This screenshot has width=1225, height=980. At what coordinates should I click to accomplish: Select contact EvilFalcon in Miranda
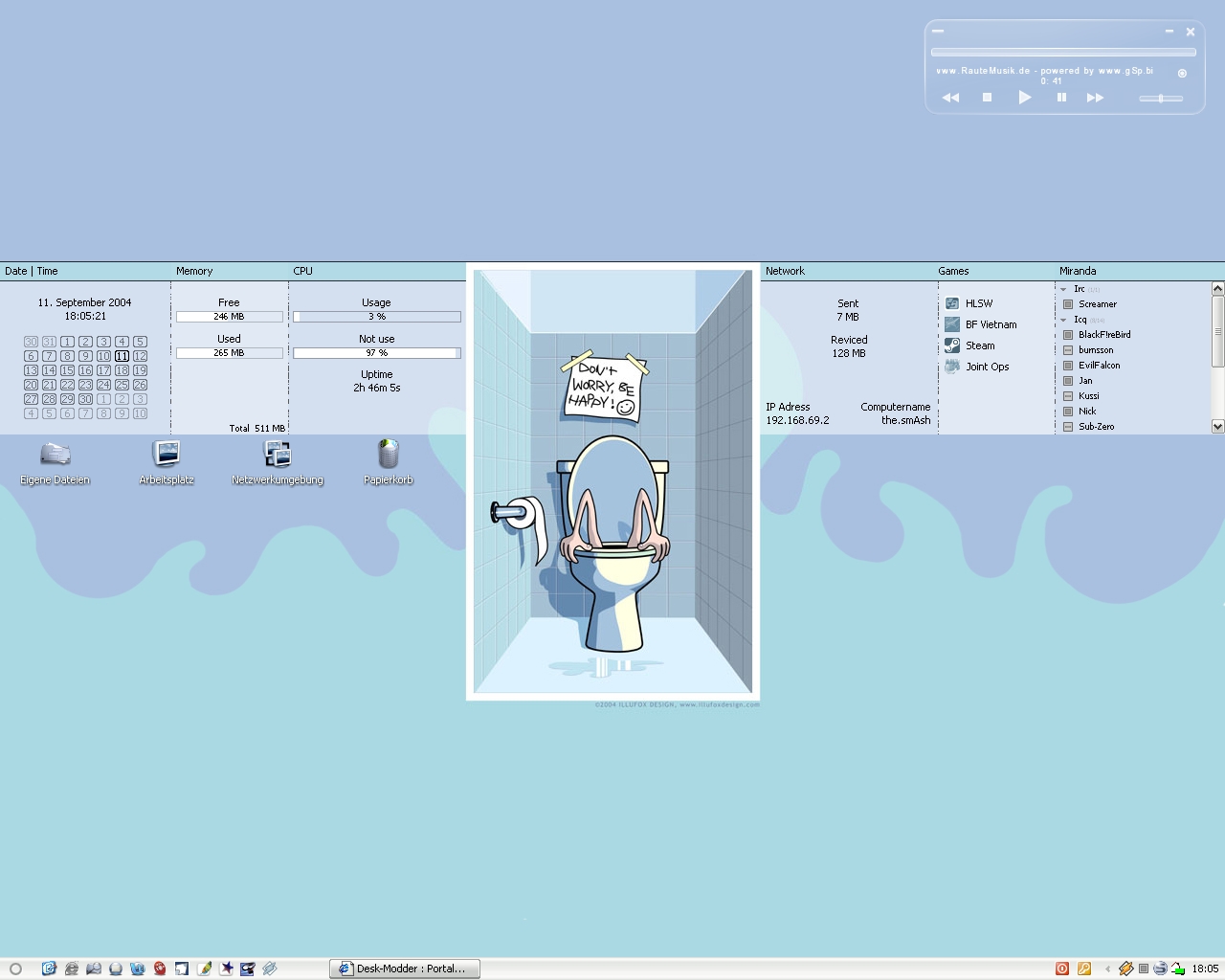(1091, 366)
